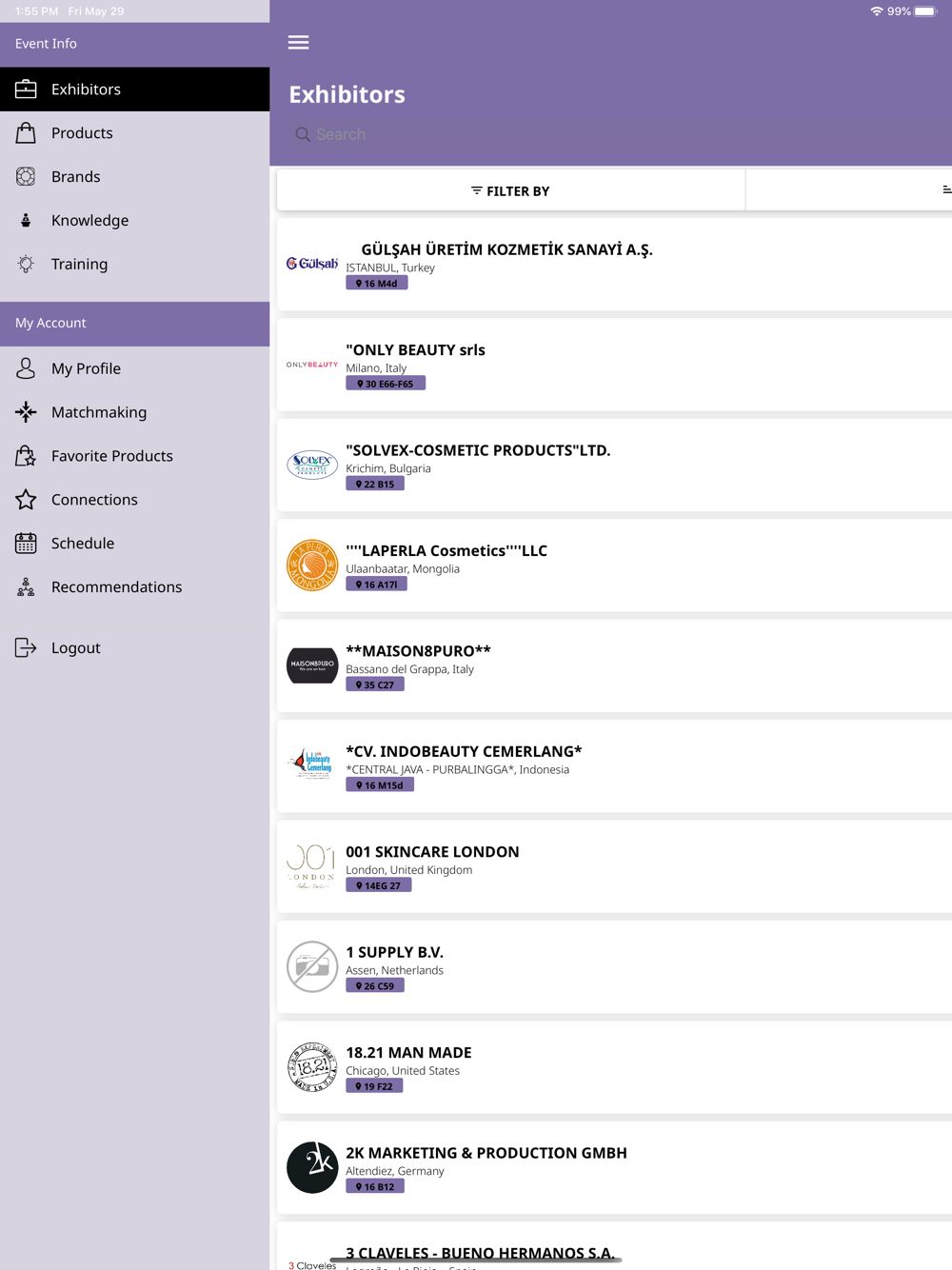The width and height of the screenshot is (952, 1270).
Task: Click the 18.21 Man Made logo
Action: [312, 1067]
